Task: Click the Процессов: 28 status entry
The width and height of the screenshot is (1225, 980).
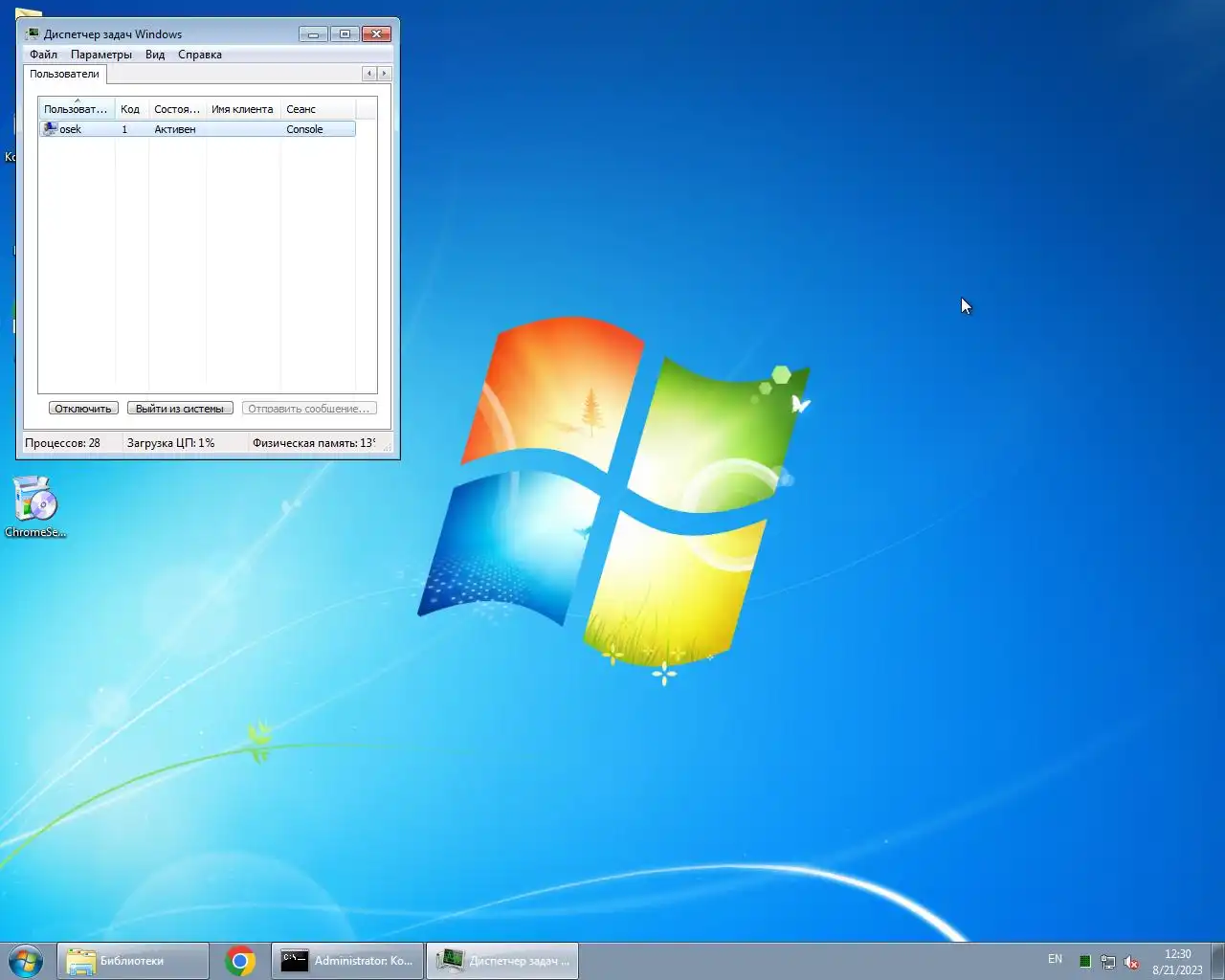Action: pos(62,443)
